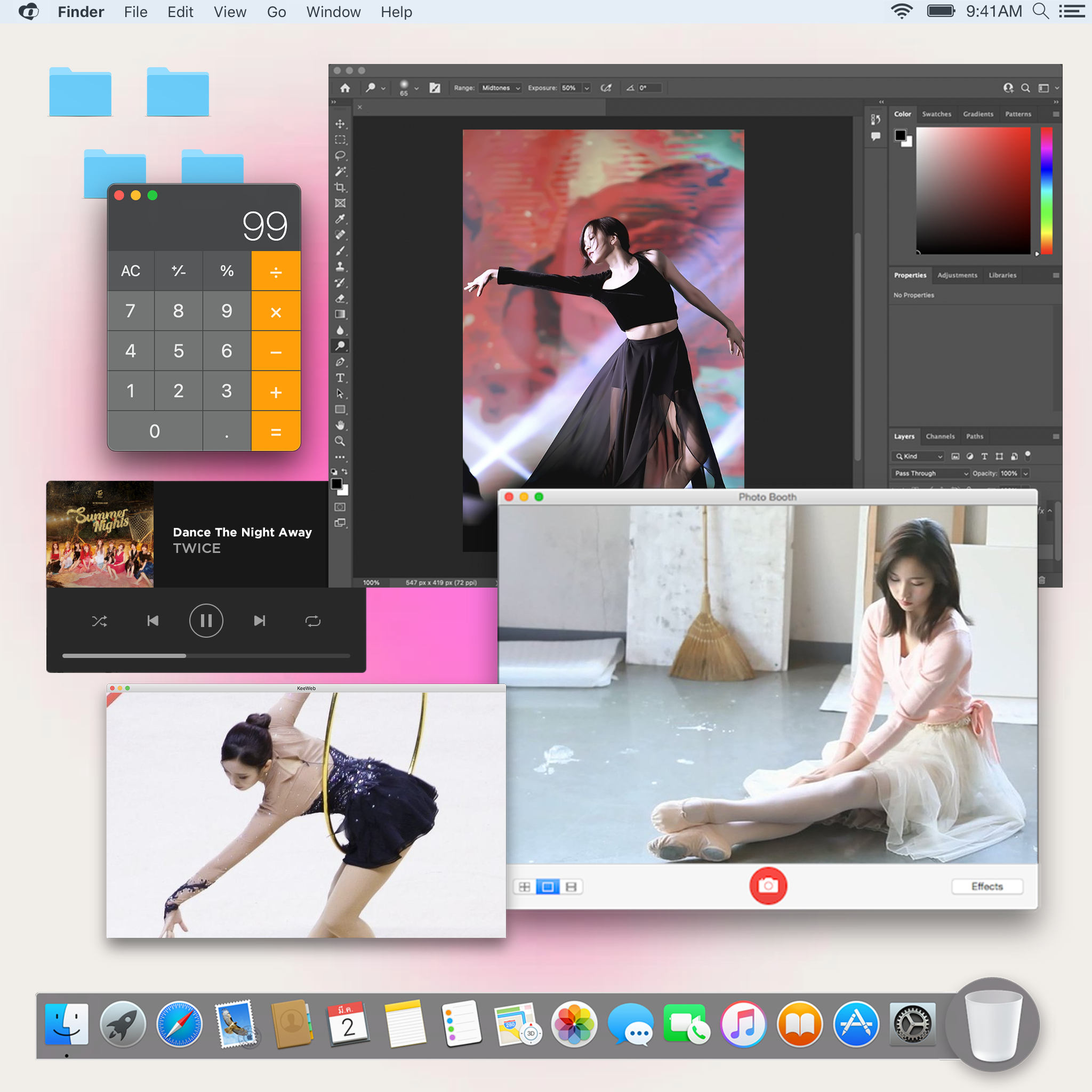Image resolution: width=1092 pixels, height=1092 pixels.
Task: Select the Clone Stamp tool
Action: pos(340,266)
